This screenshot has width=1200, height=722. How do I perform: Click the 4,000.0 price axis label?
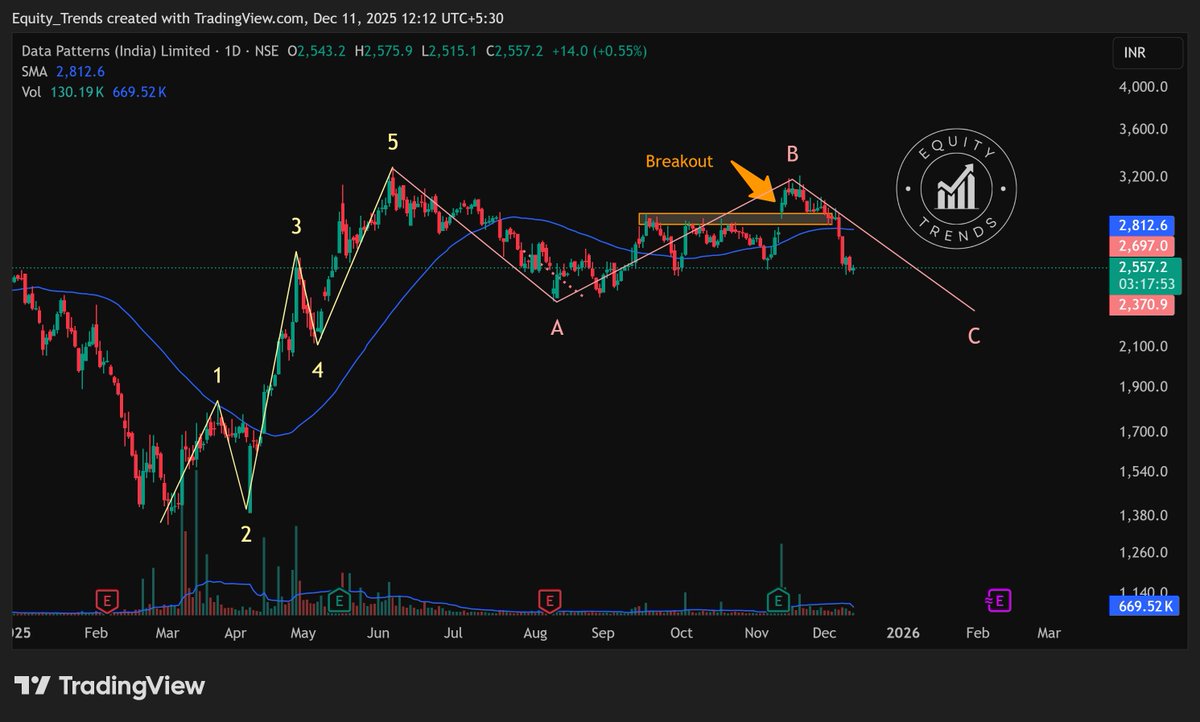tap(1144, 87)
